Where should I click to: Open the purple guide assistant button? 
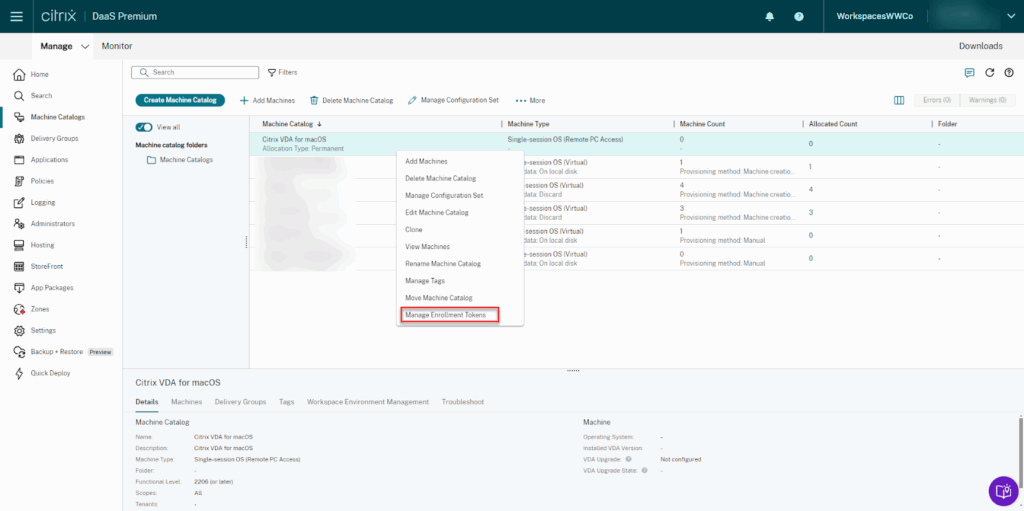tap(1004, 491)
